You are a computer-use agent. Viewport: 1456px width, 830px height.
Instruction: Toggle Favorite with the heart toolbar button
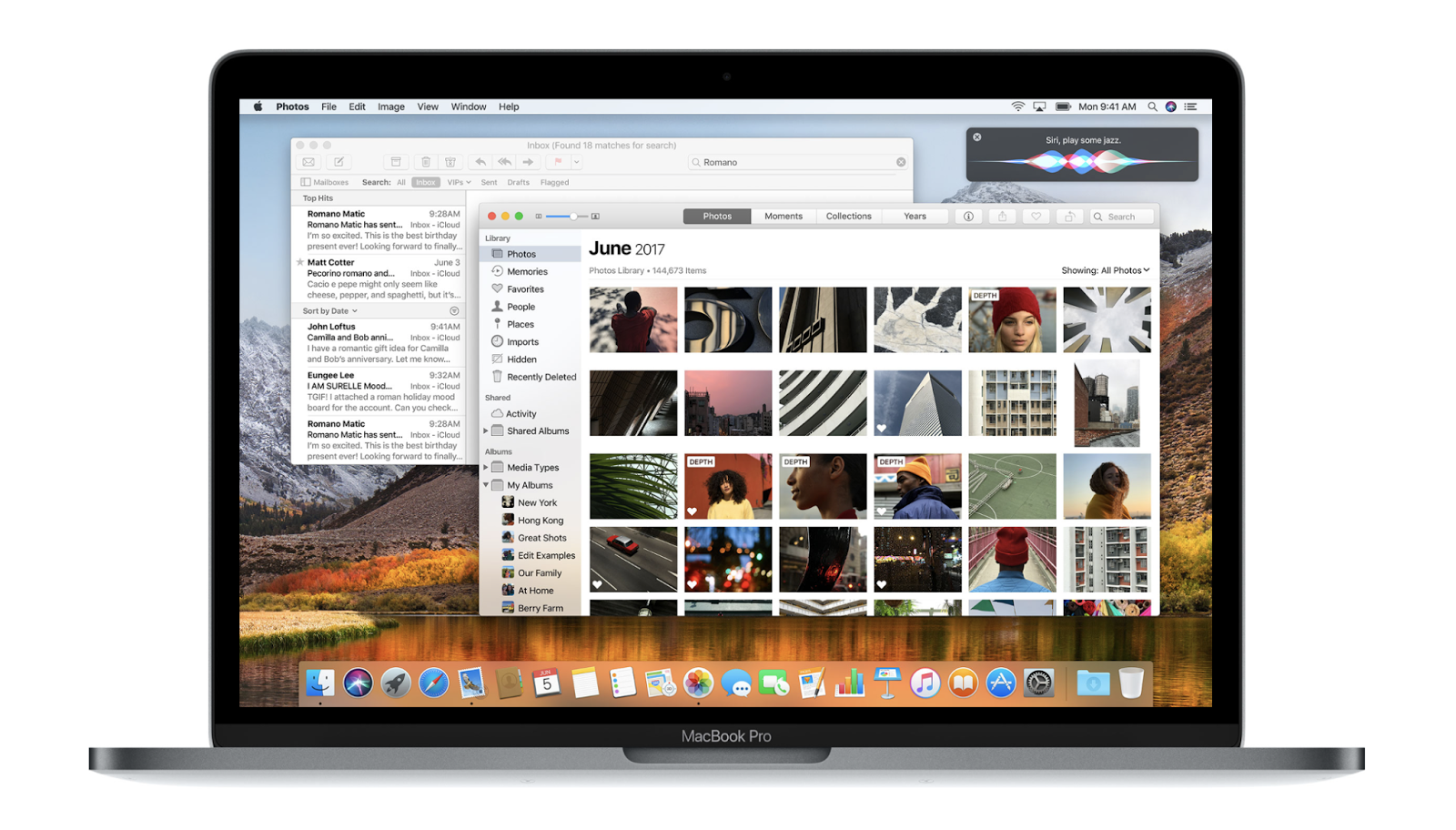(1036, 217)
